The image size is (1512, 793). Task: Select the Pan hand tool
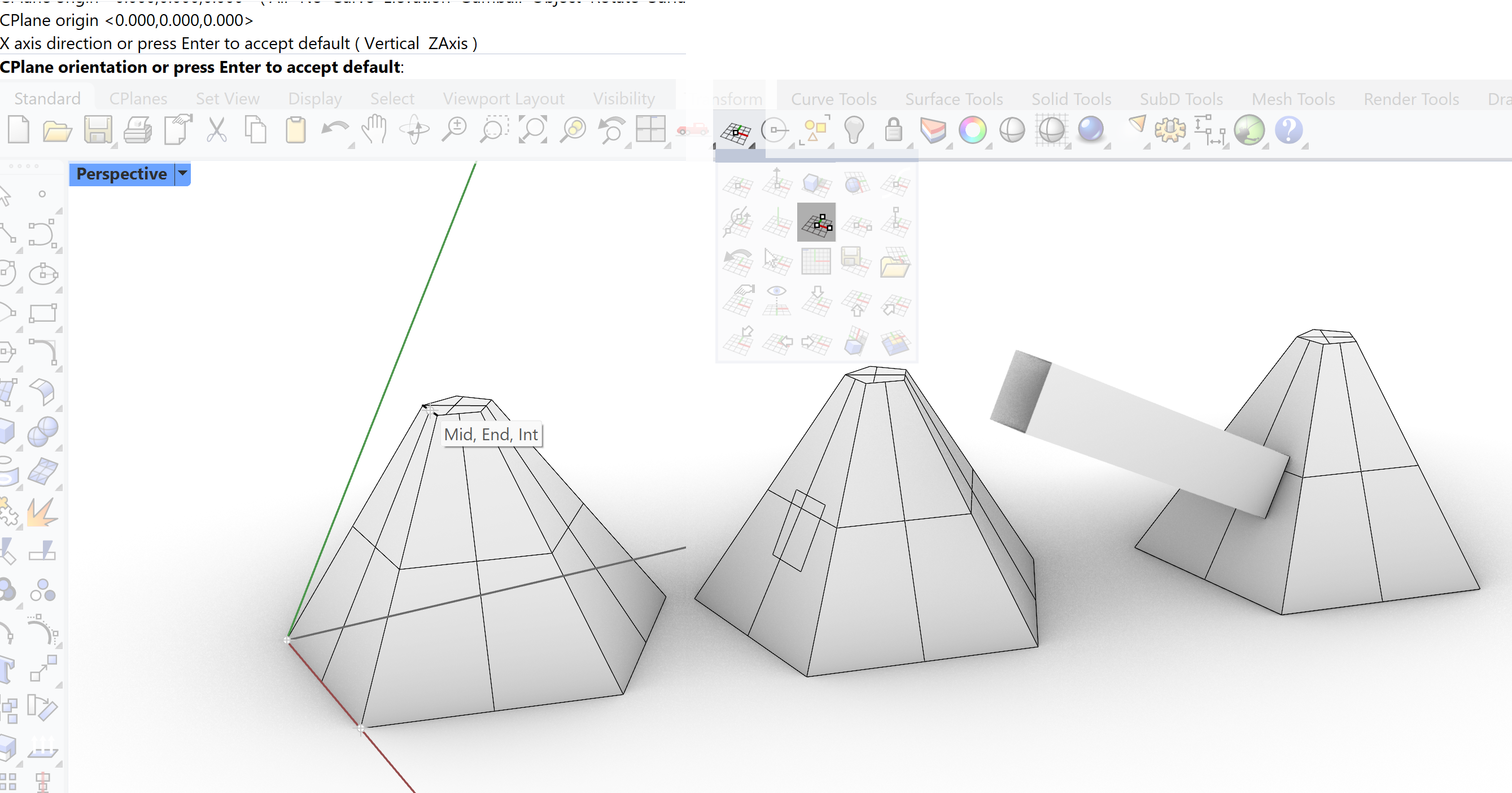click(374, 130)
